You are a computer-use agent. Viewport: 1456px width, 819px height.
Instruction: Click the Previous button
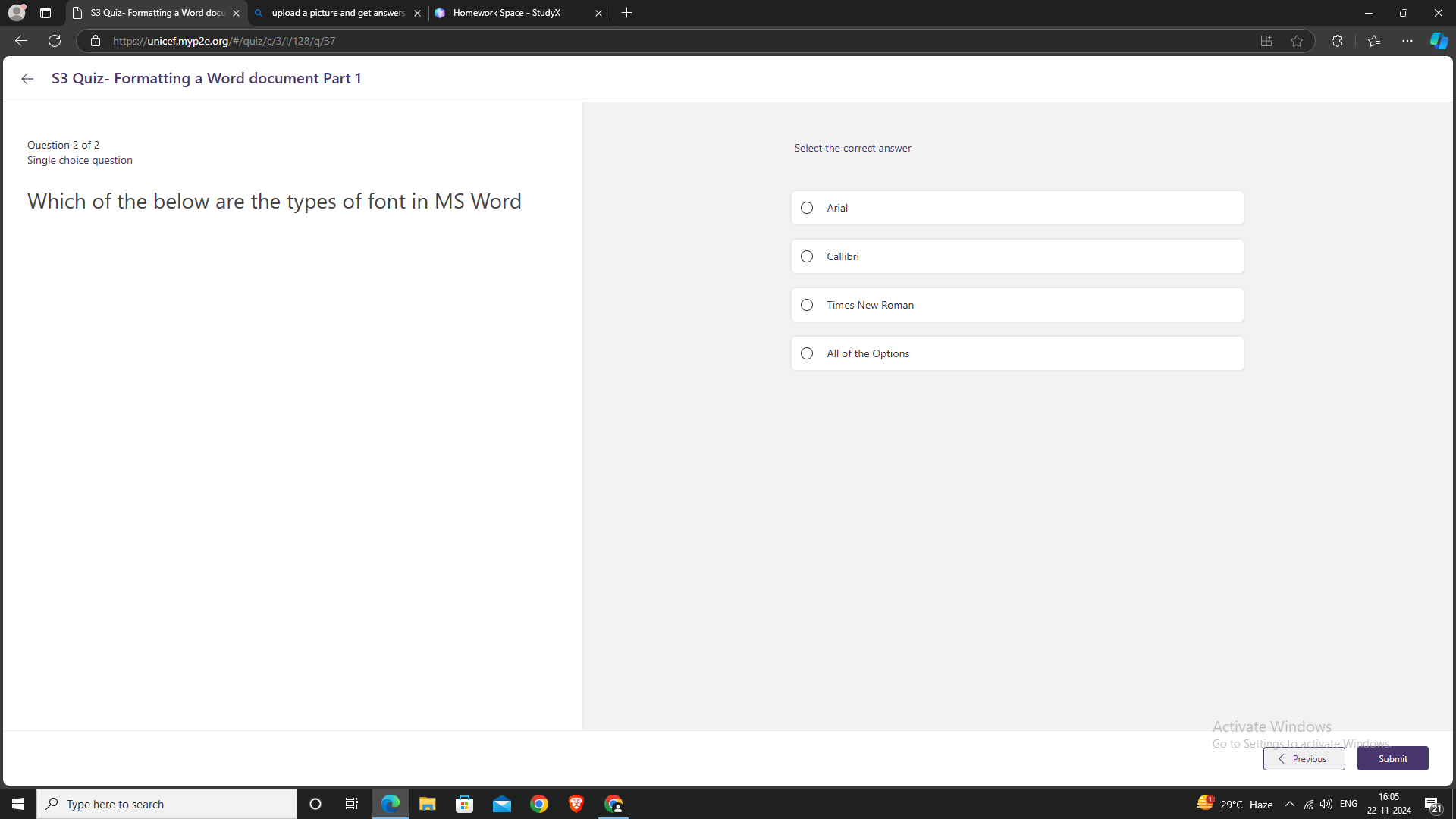pyautogui.click(x=1303, y=758)
